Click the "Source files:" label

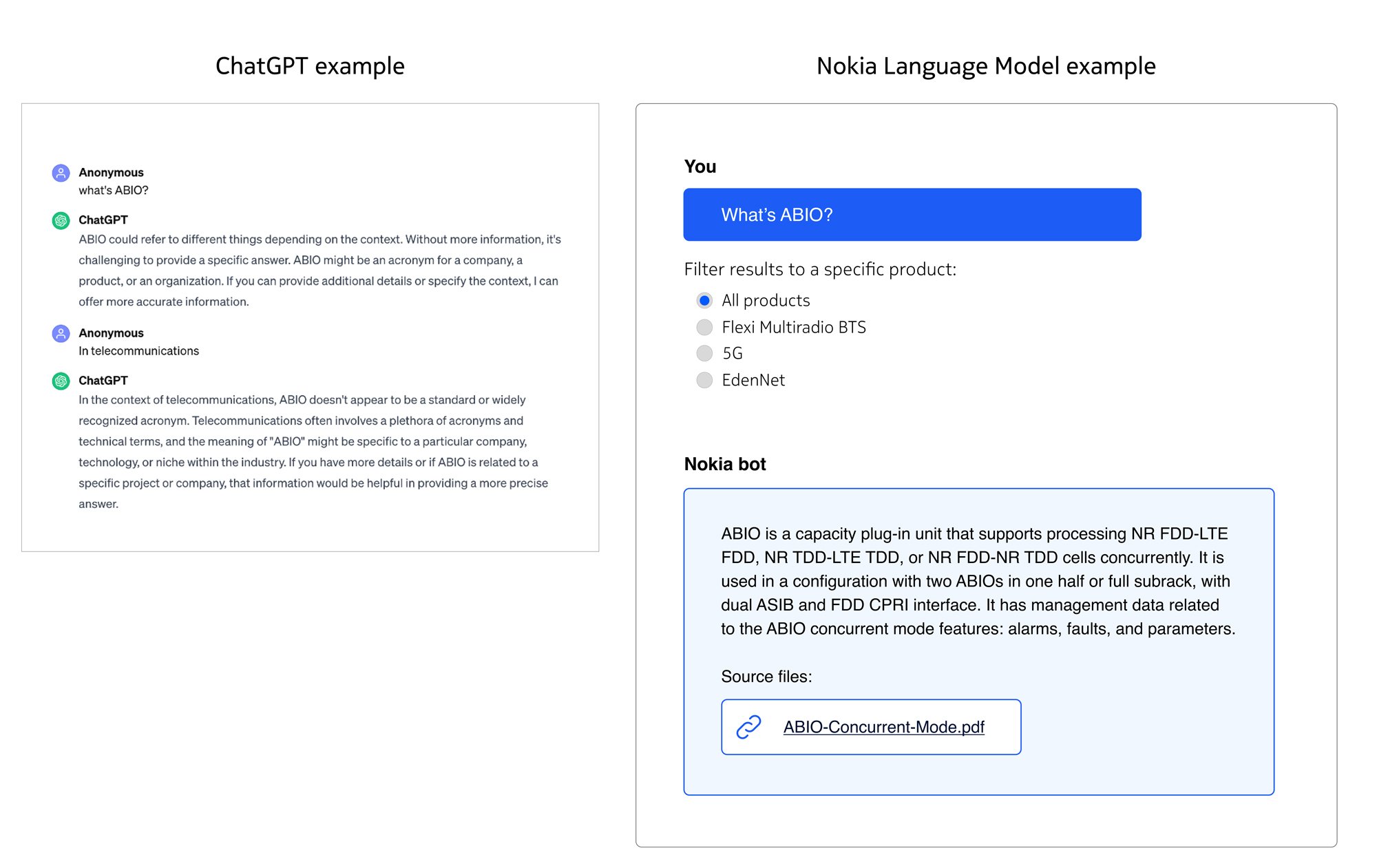pyautogui.click(x=766, y=677)
